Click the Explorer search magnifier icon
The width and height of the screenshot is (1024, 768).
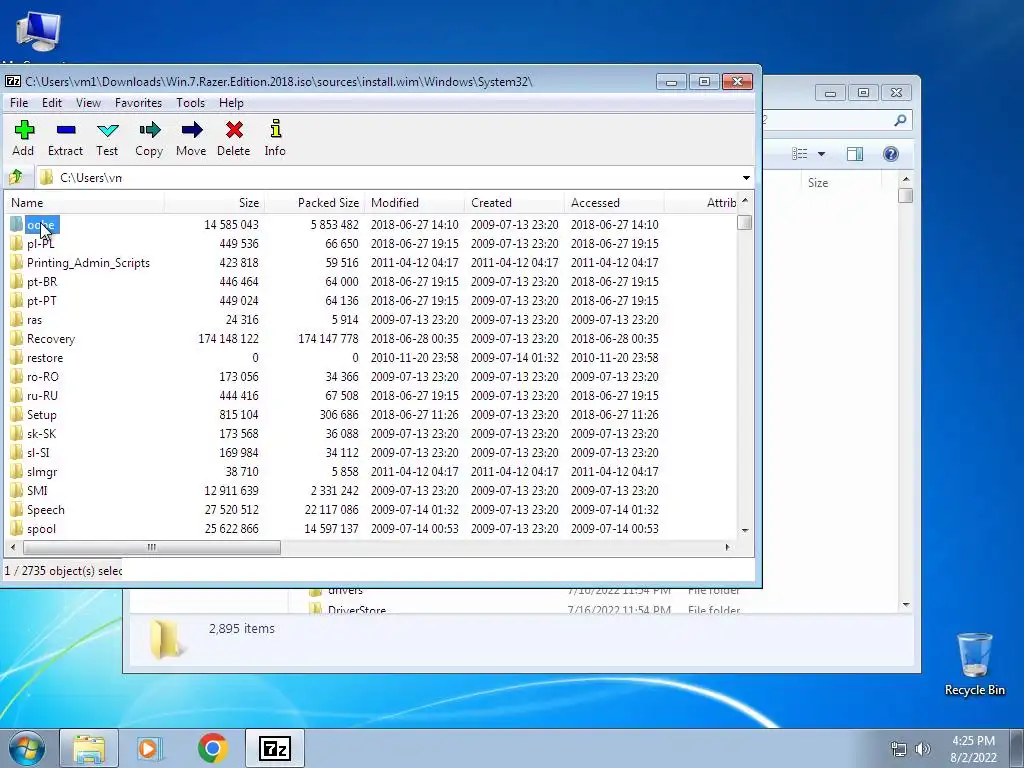(x=900, y=120)
